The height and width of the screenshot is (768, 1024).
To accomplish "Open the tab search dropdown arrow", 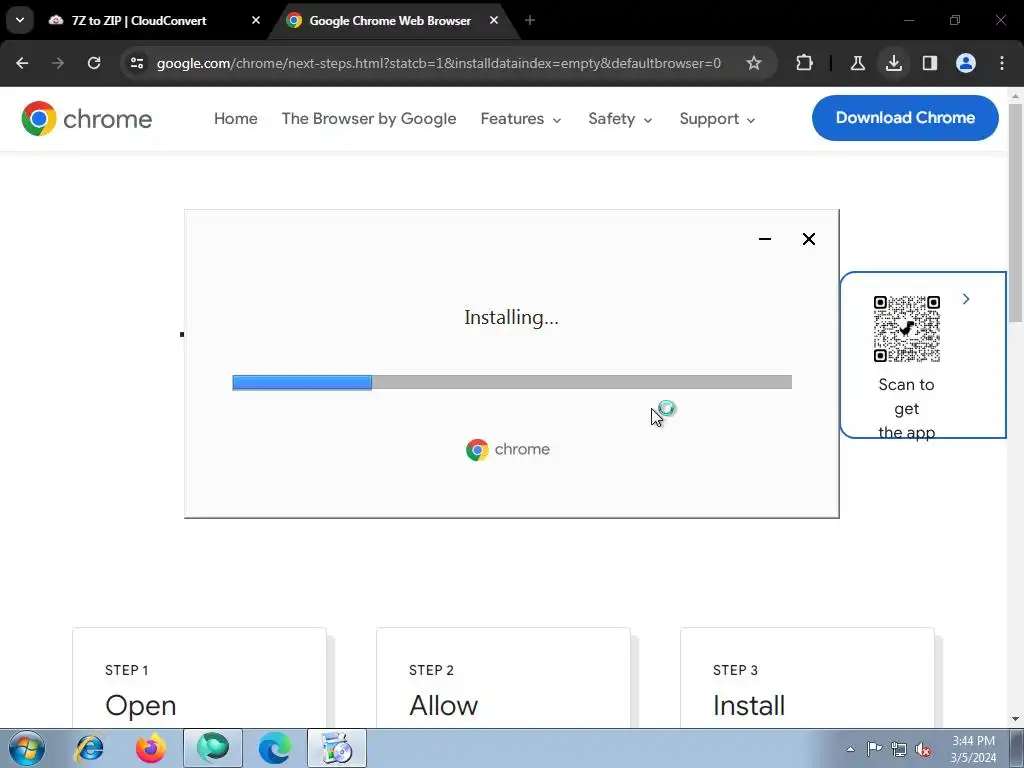I will coord(20,20).
